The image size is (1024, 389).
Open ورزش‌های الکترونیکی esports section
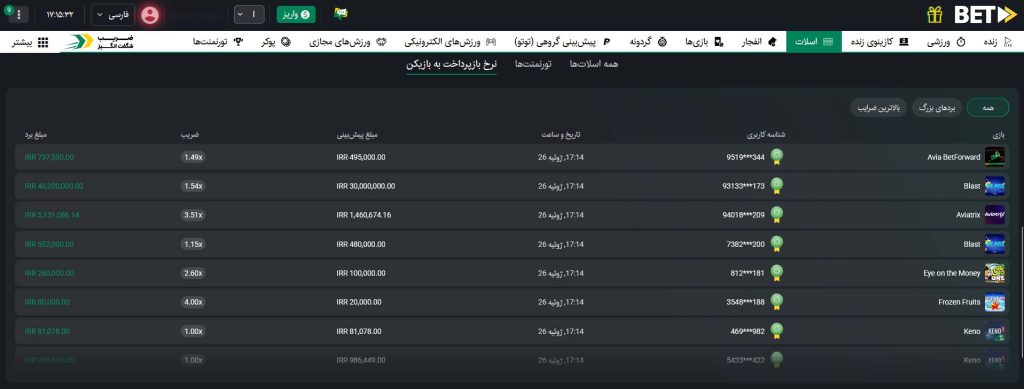coord(451,42)
